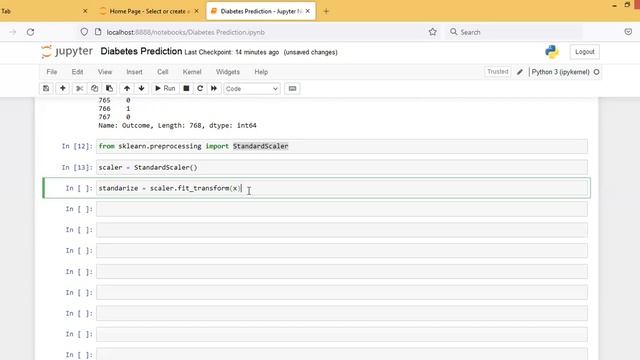Click the Last Checkpoint 14 minutes ago text
Viewport: 640px width, 360px height.
pyautogui.click(x=232, y=52)
